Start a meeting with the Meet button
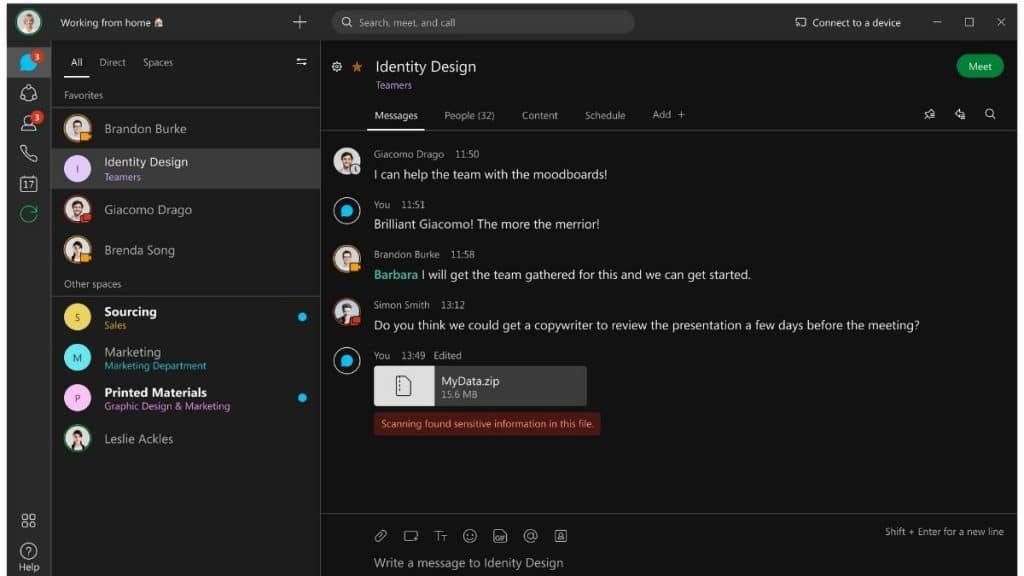Viewport: 1024px width, 576px height. tap(979, 65)
